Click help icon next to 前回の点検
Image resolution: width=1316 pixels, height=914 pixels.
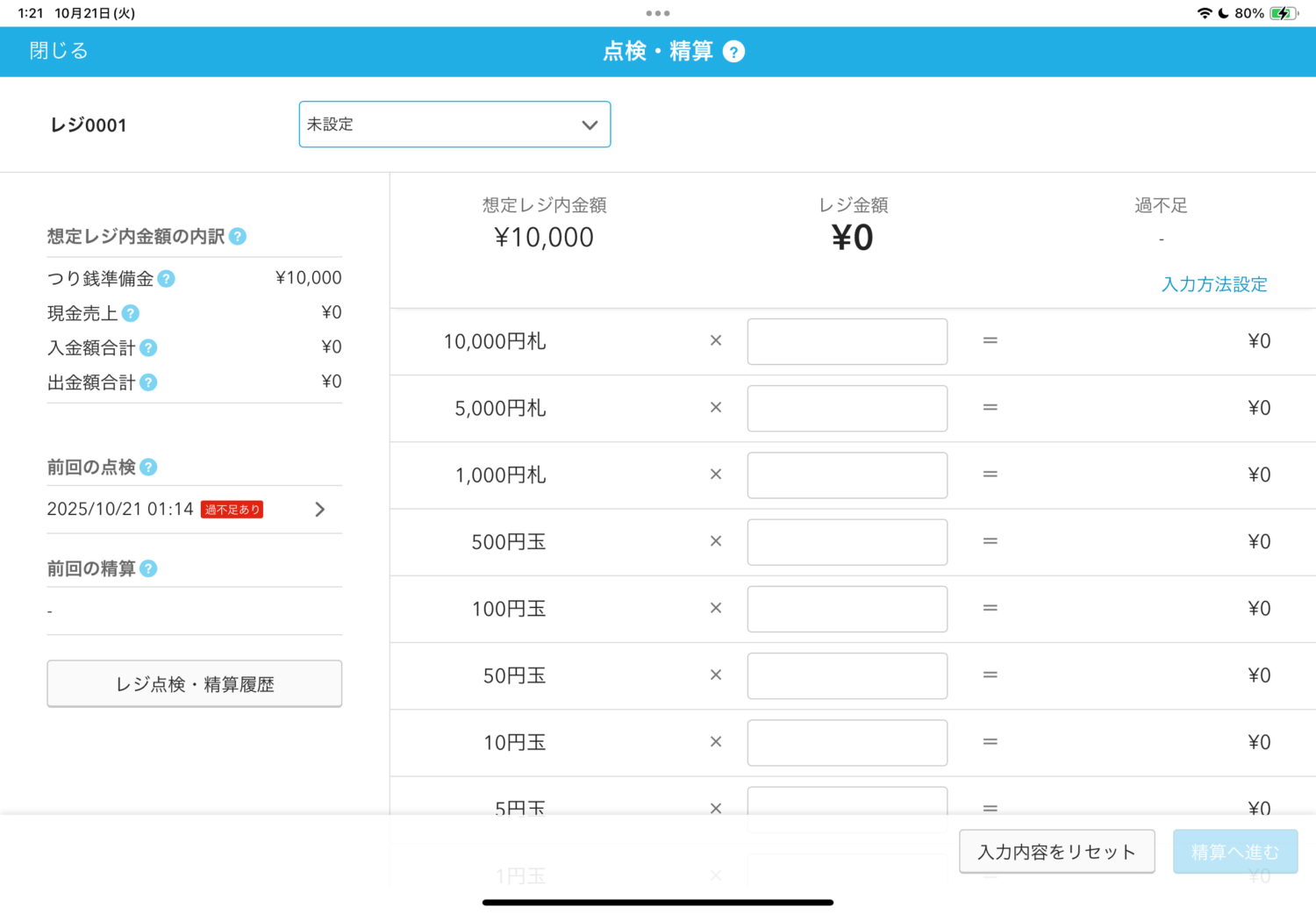tap(149, 468)
